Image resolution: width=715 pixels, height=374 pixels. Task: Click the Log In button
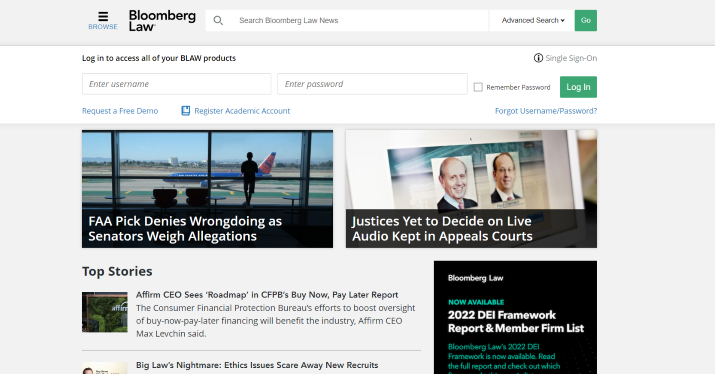tap(578, 87)
